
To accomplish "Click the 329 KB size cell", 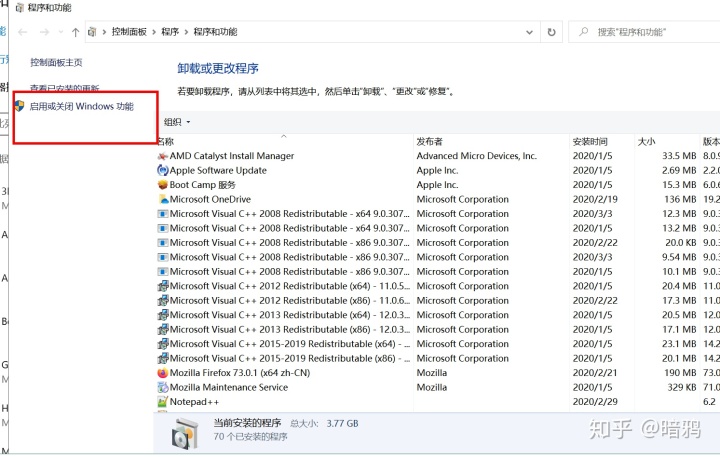I will click(682, 387).
